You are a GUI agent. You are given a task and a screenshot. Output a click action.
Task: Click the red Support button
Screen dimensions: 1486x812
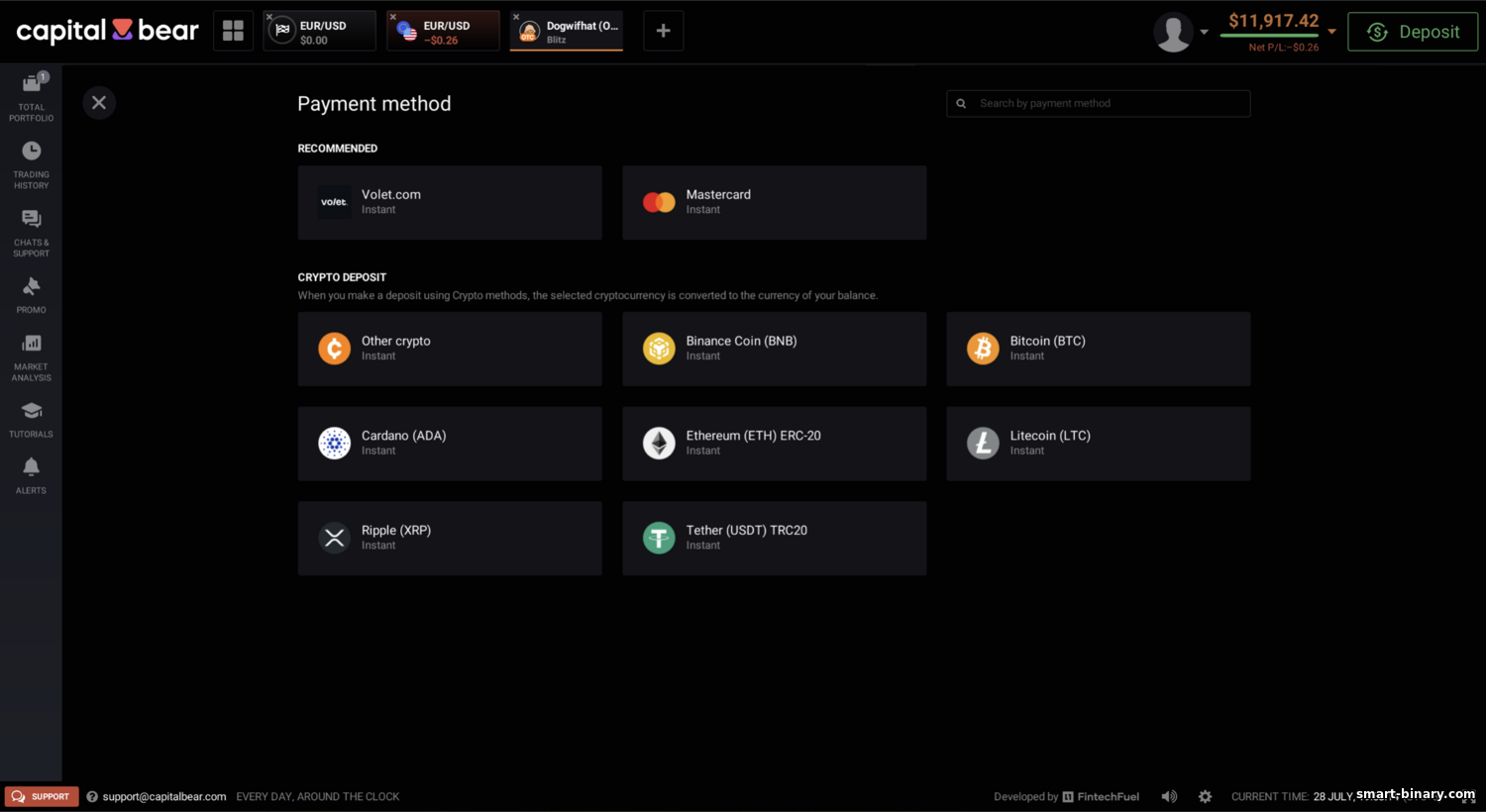tap(42, 796)
